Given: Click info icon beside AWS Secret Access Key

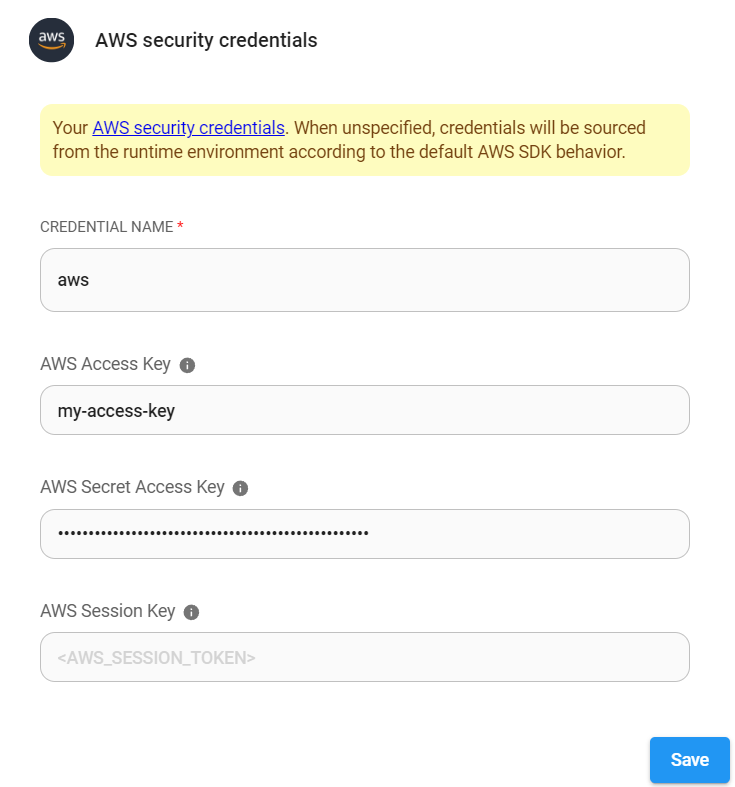Looking at the screenshot, I should pos(240,488).
